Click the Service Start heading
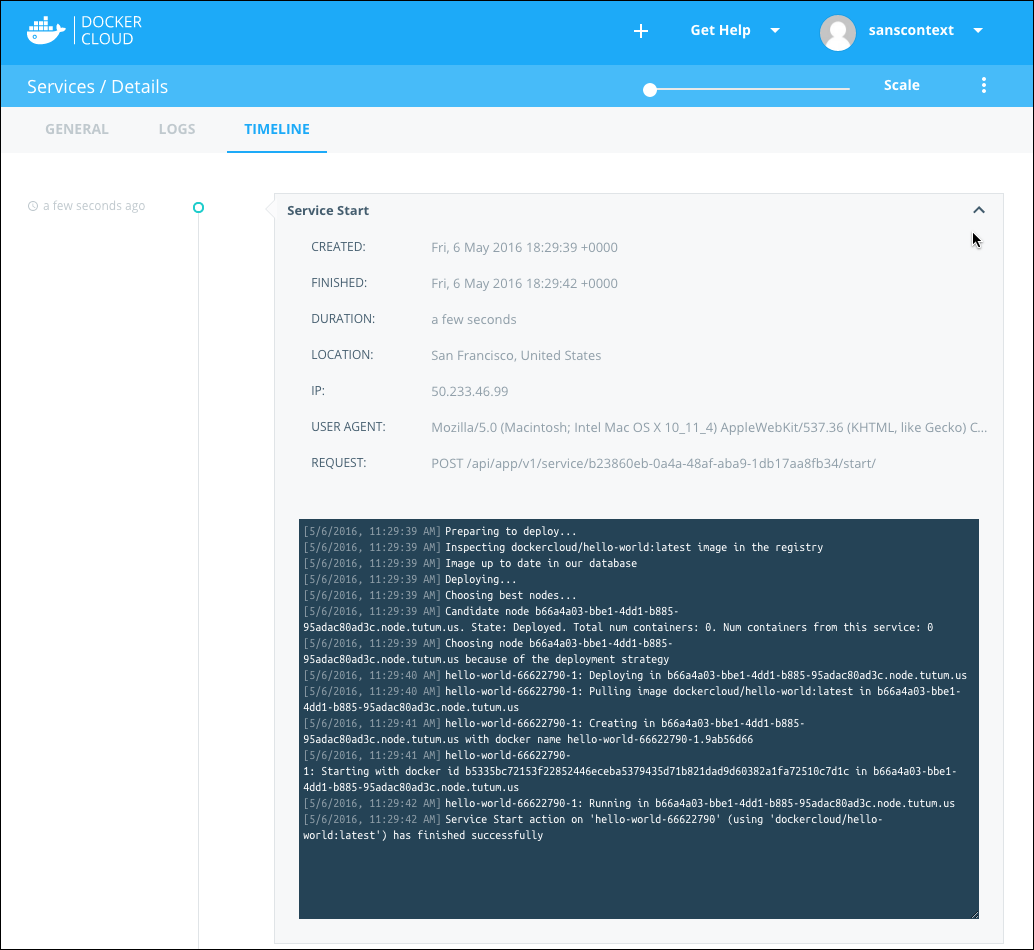 click(x=328, y=211)
